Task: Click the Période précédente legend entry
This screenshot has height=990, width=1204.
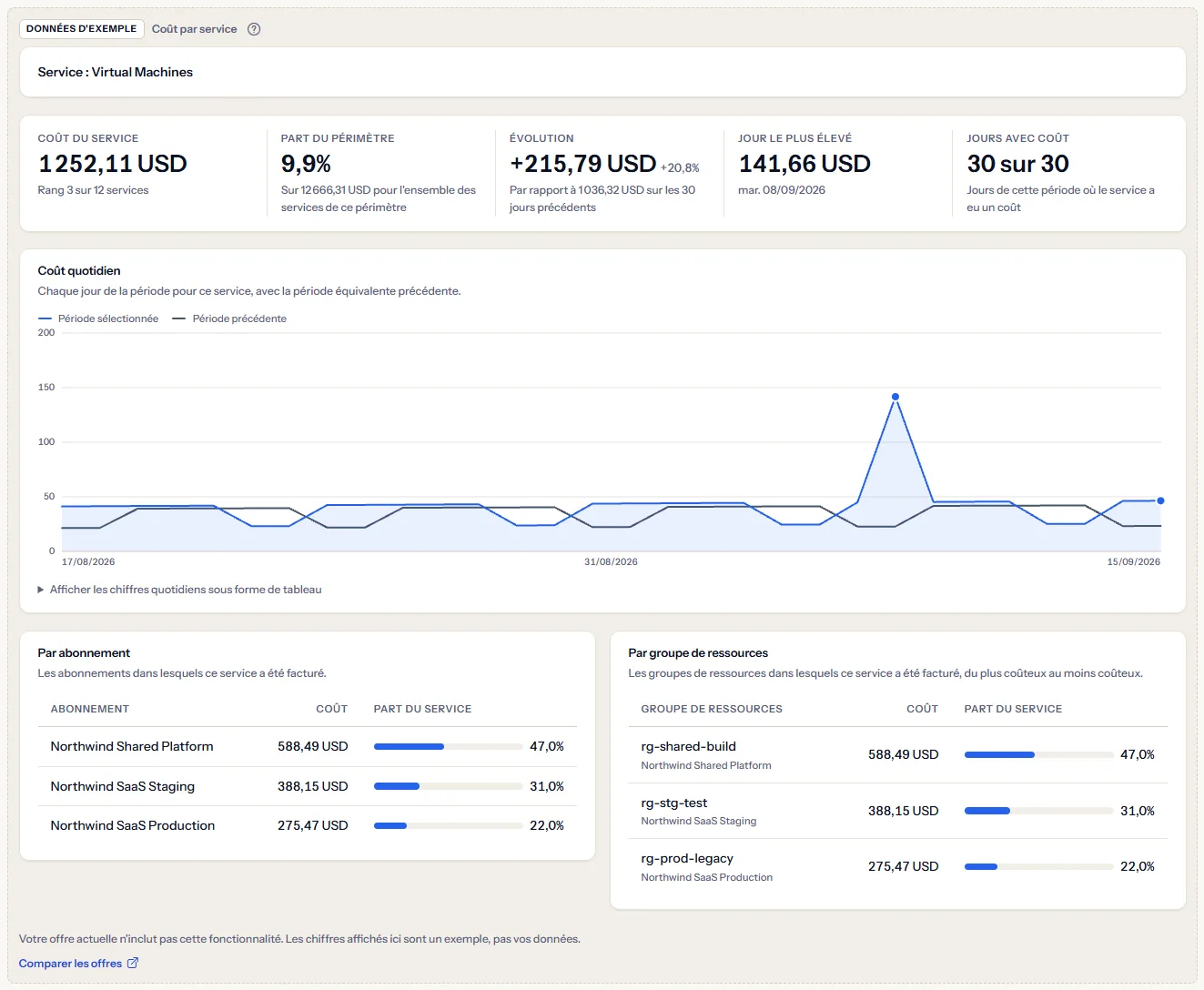Action: (229, 318)
